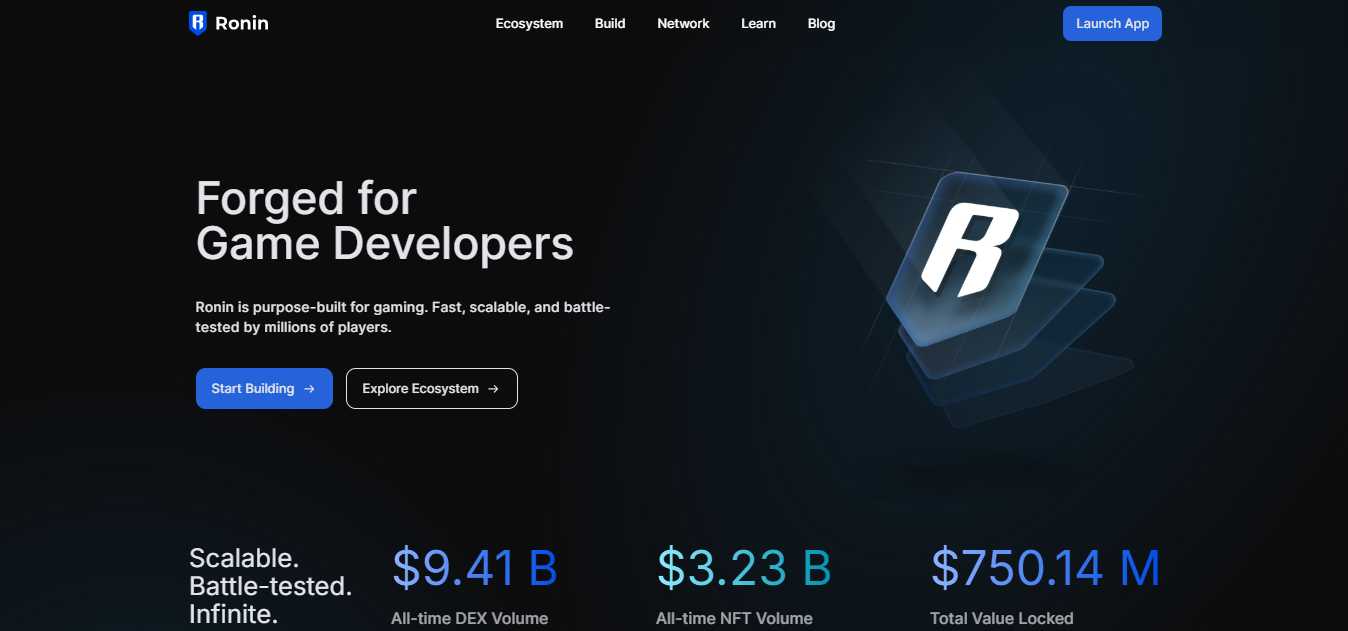This screenshot has width=1348, height=631.
Task: Click the Launch App button
Action: click(x=1112, y=23)
